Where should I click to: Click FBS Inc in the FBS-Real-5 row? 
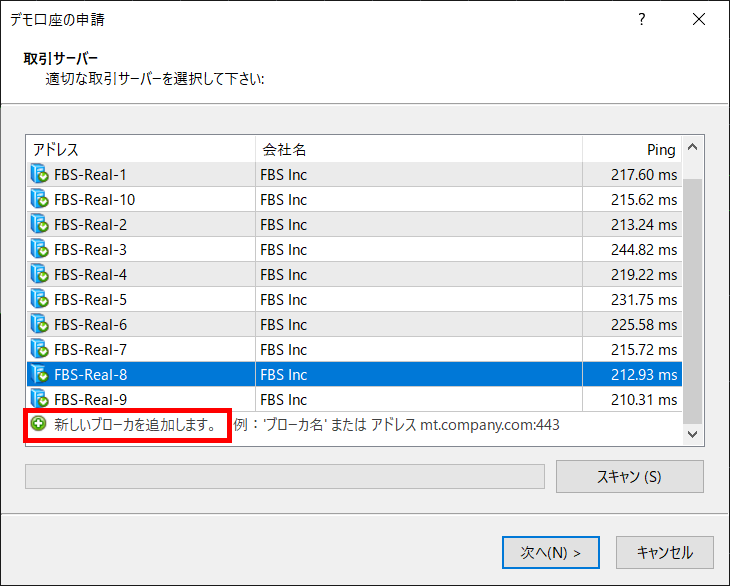(x=284, y=300)
